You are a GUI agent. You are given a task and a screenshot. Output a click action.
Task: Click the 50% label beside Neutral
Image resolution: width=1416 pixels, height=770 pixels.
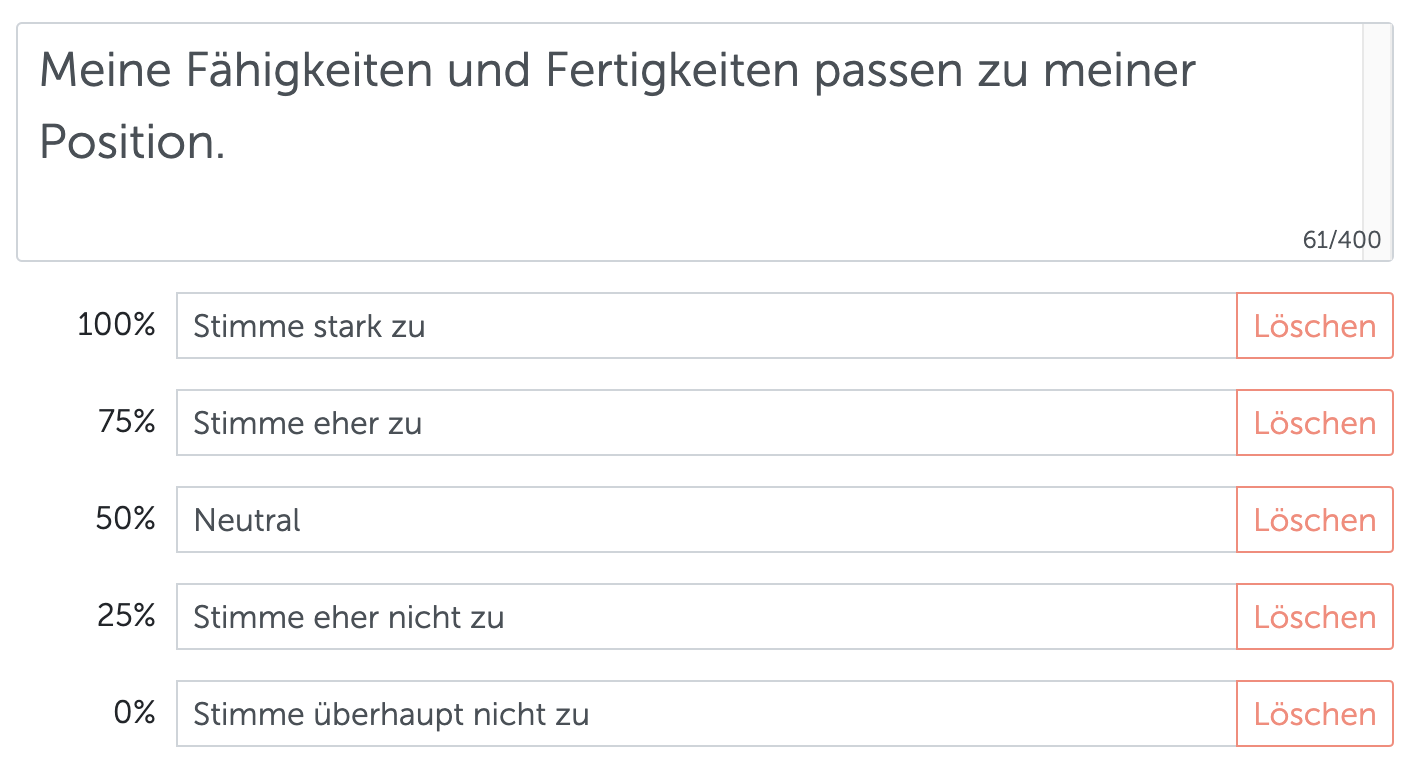click(x=128, y=519)
